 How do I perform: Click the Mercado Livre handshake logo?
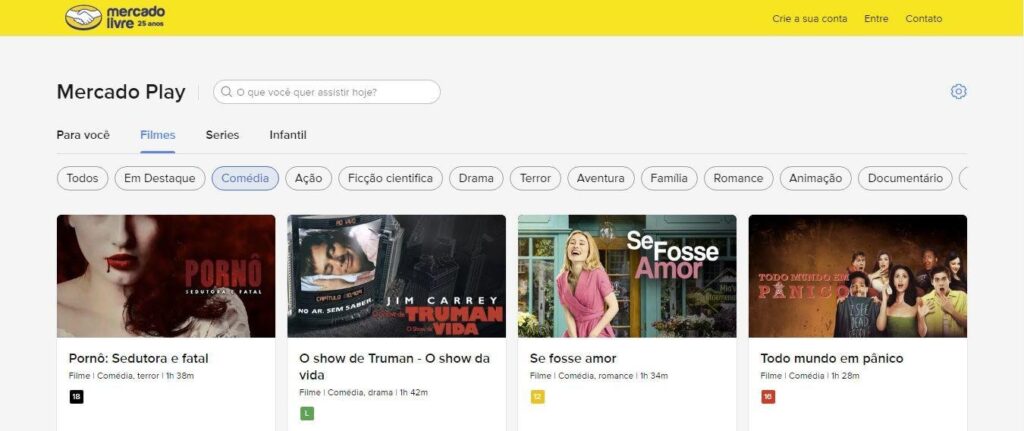click(x=84, y=18)
